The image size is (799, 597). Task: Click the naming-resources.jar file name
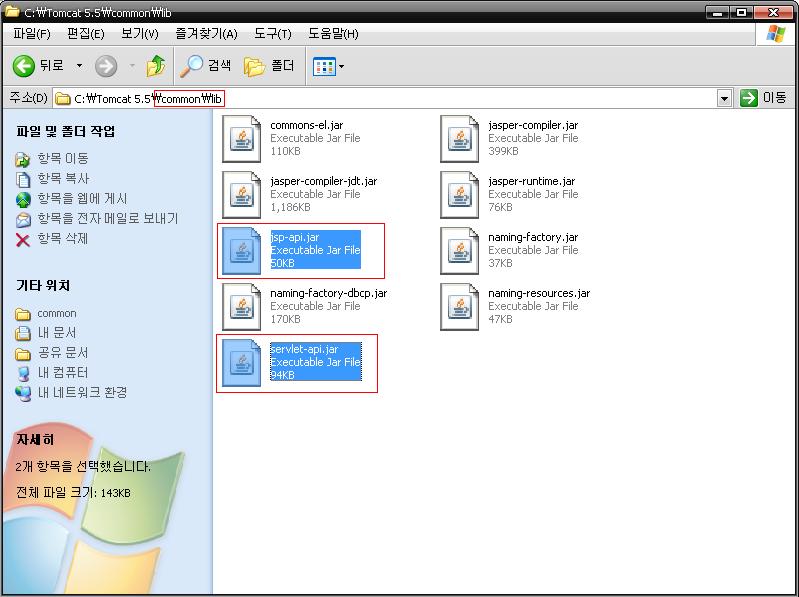tap(539, 293)
